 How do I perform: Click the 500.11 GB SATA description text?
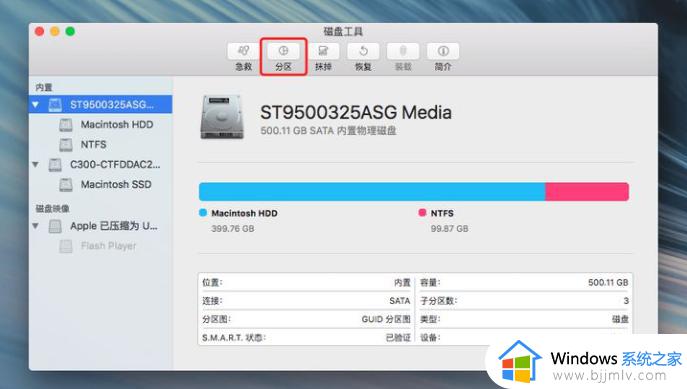pyautogui.click(x=328, y=131)
